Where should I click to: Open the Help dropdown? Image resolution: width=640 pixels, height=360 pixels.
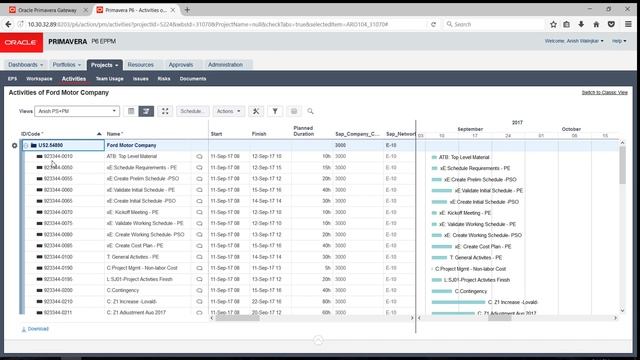[619, 41]
